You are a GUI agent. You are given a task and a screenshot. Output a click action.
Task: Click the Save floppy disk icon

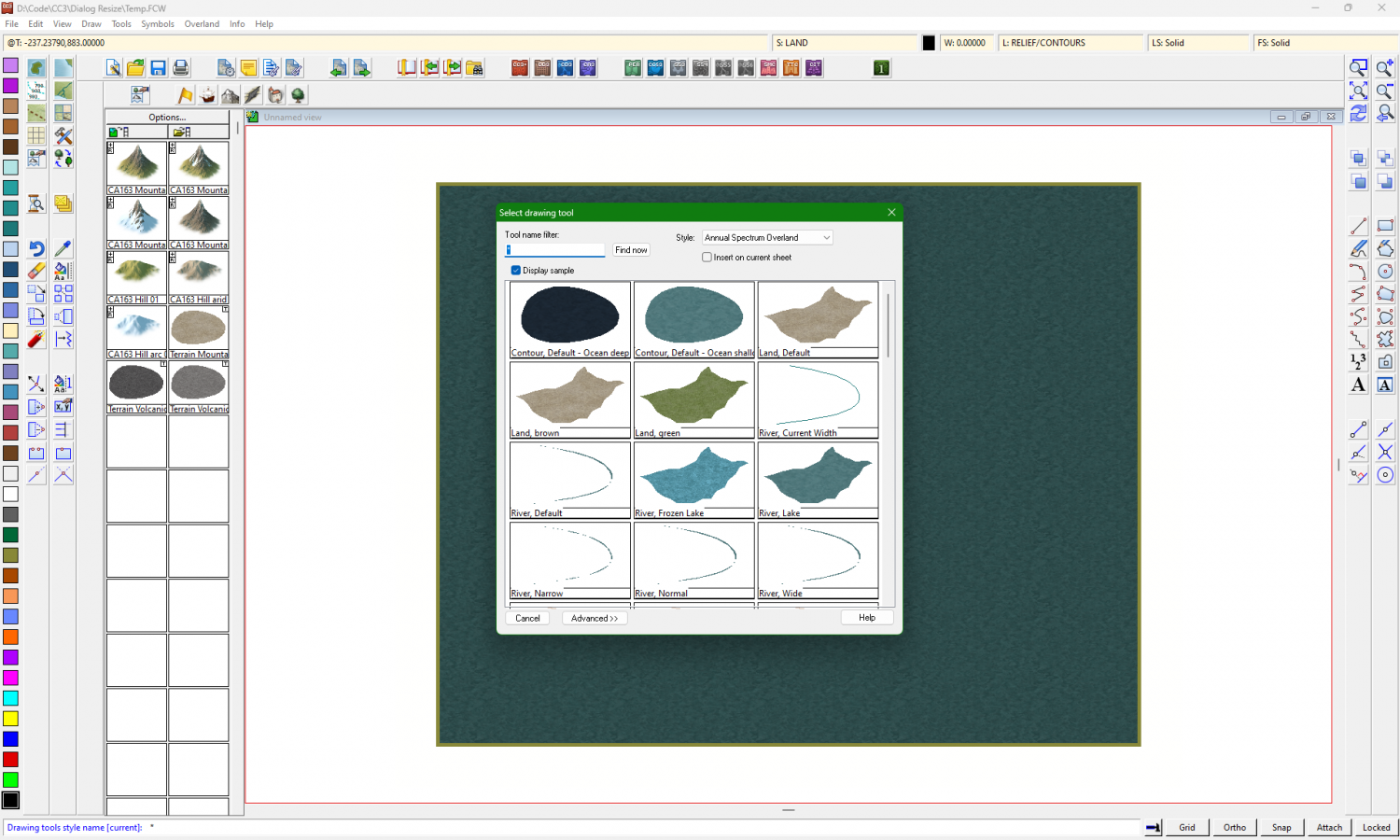tap(159, 68)
